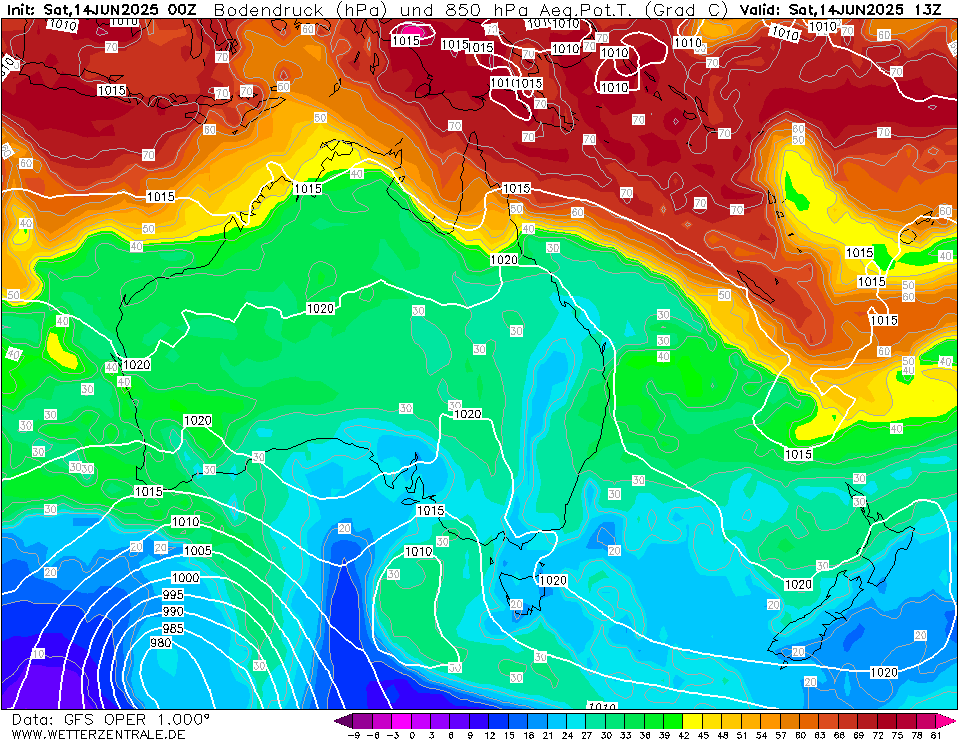Screen dimensions: 959x741
Task: Click the 42 value on the color scale
Action: pyautogui.click(x=683, y=735)
